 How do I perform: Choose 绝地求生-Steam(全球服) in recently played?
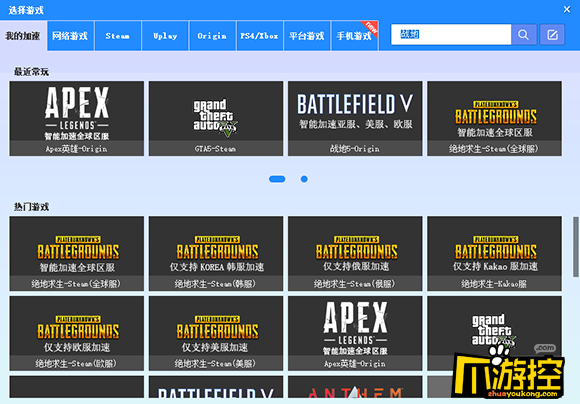tap(495, 118)
